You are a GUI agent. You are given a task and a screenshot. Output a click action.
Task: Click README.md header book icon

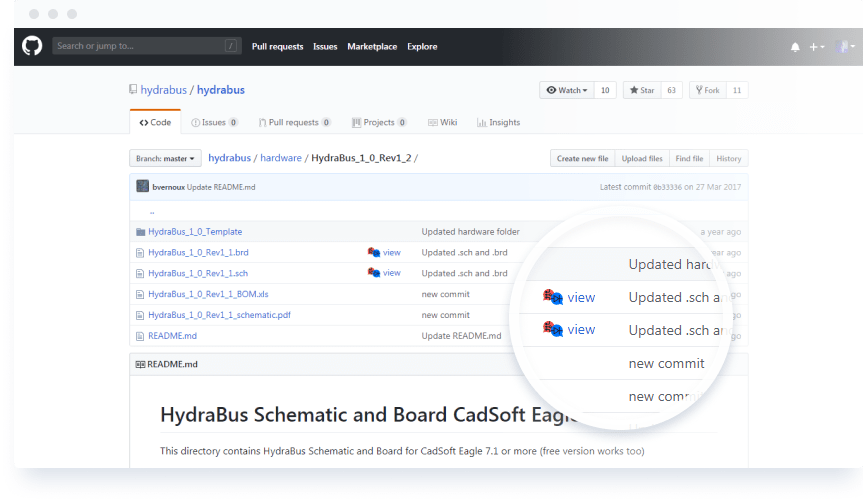[x=140, y=364]
